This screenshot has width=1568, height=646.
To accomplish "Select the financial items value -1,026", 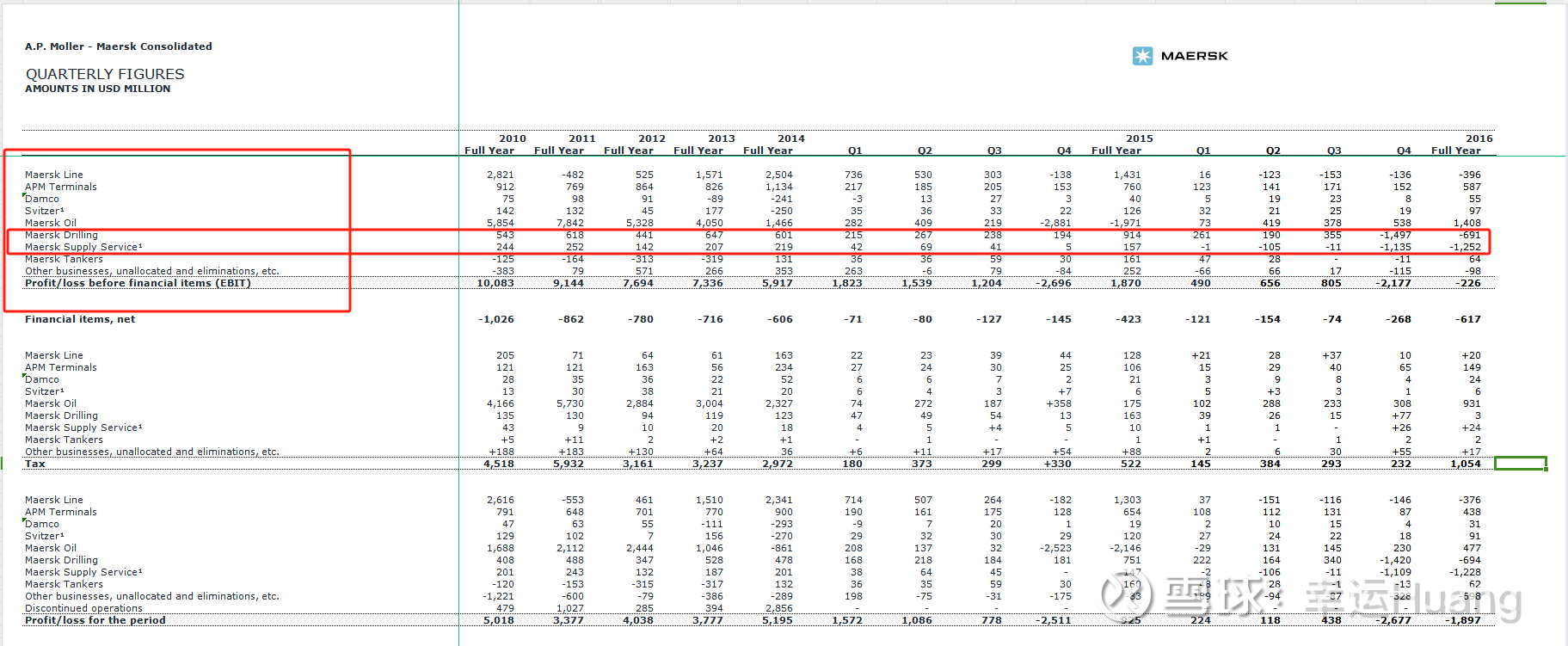I will [x=495, y=319].
